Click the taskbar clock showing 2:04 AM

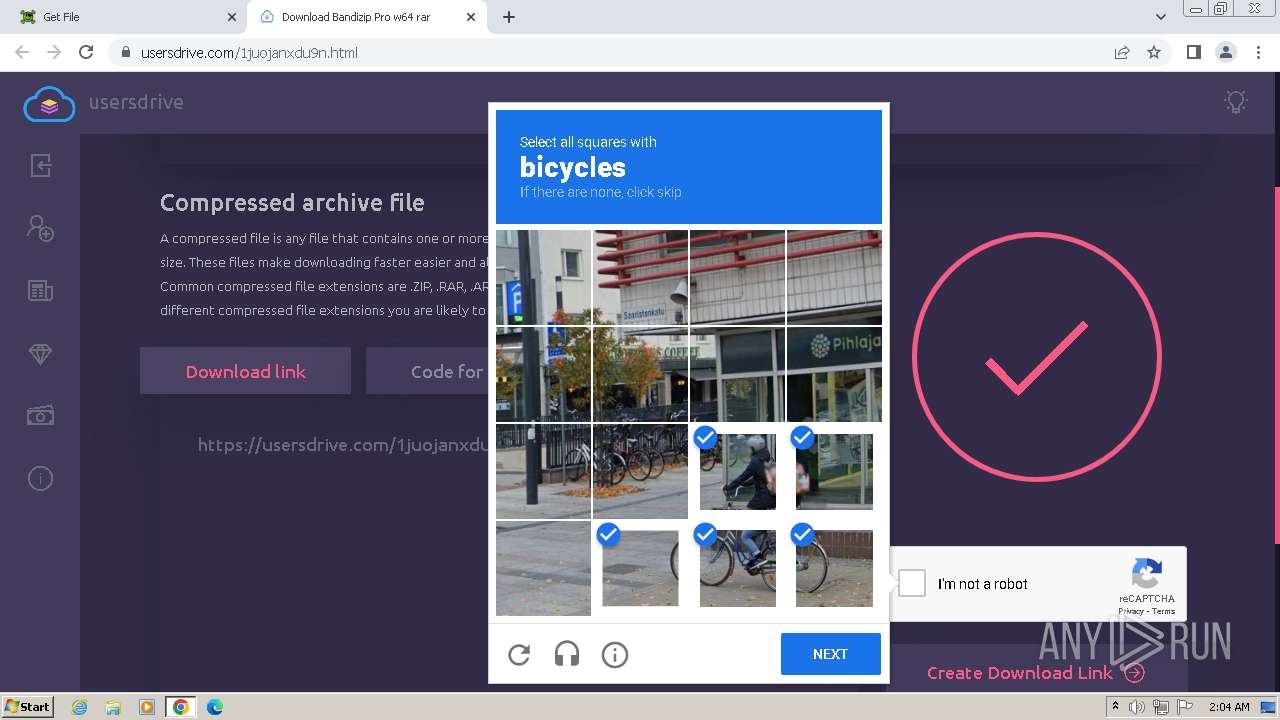1229,707
